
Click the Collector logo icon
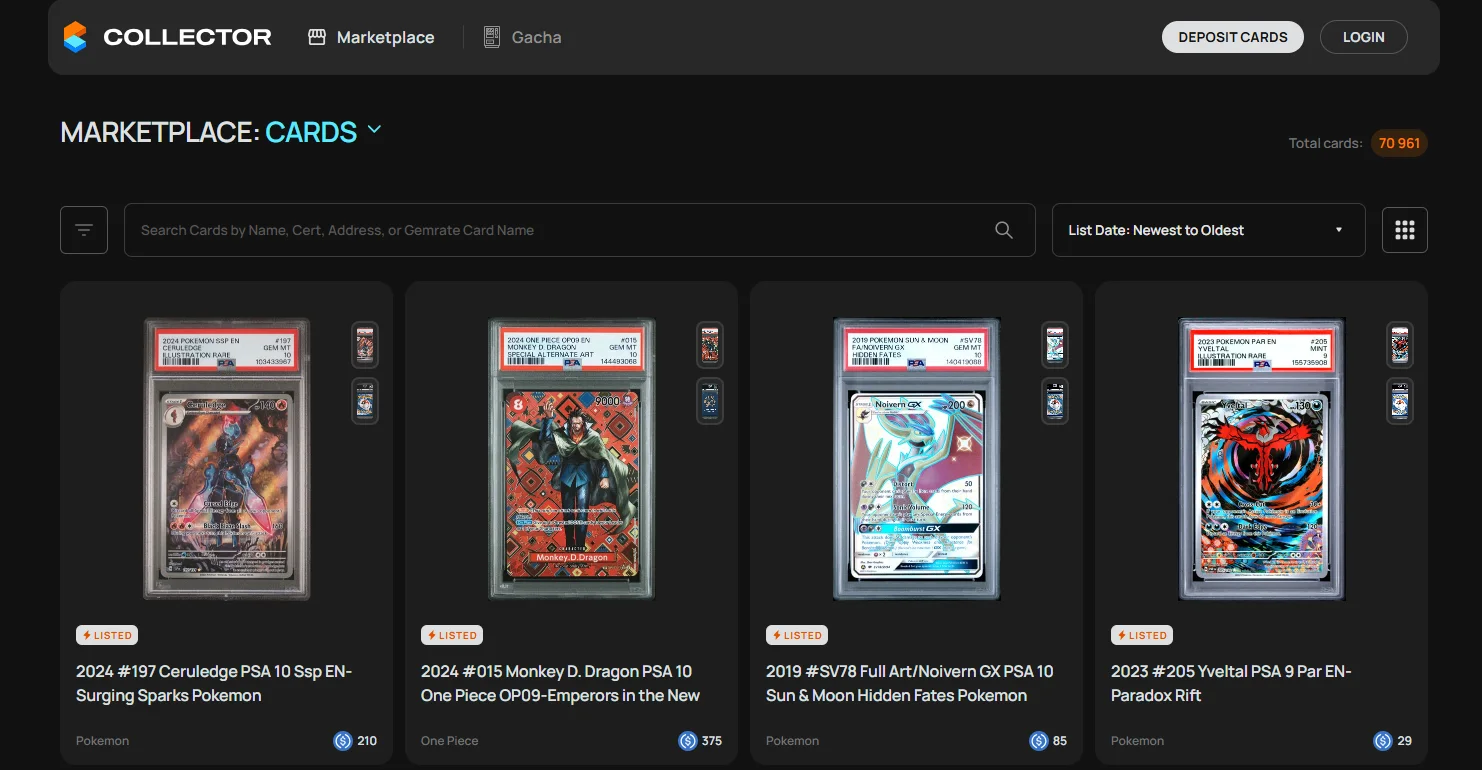(75, 37)
